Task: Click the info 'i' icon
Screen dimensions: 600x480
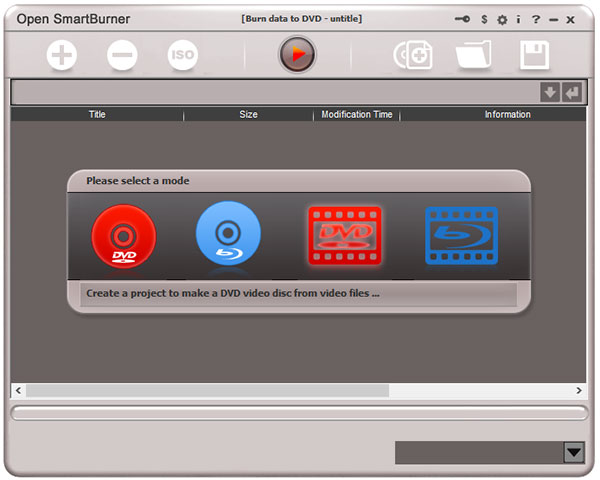Action: tap(518, 19)
